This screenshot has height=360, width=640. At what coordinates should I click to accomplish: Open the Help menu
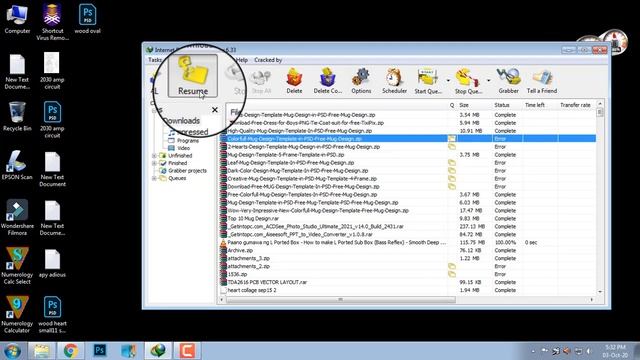click(242, 60)
